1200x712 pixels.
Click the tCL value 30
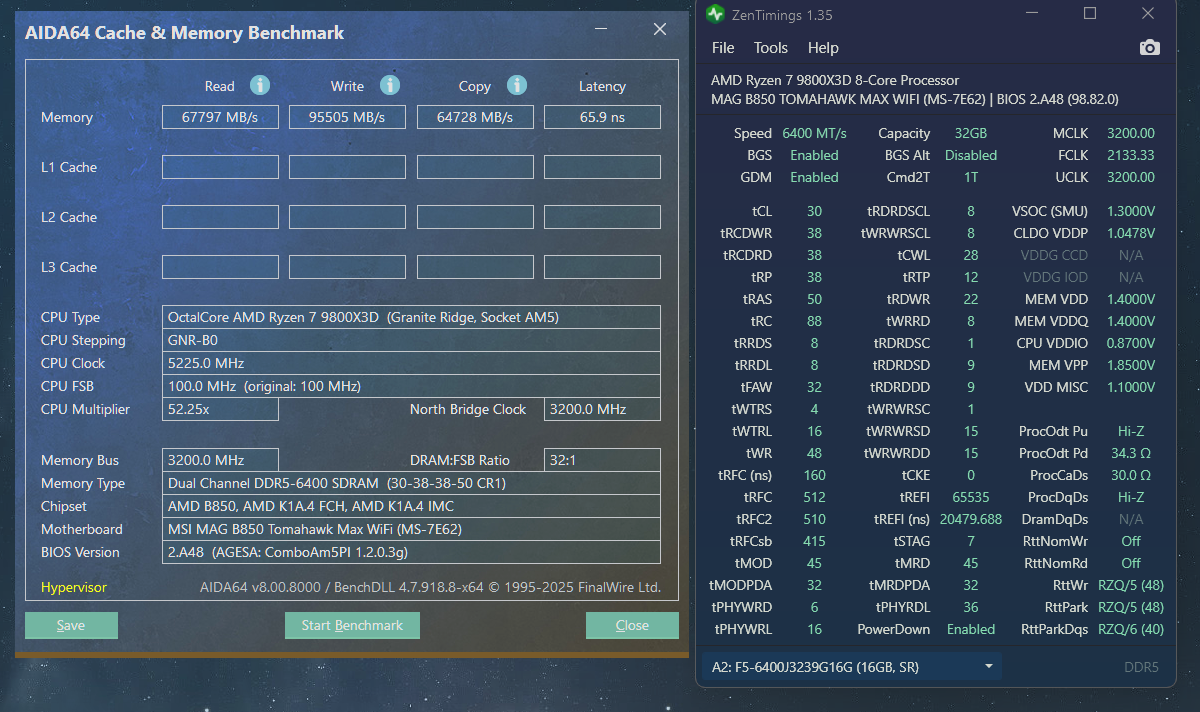(814, 211)
